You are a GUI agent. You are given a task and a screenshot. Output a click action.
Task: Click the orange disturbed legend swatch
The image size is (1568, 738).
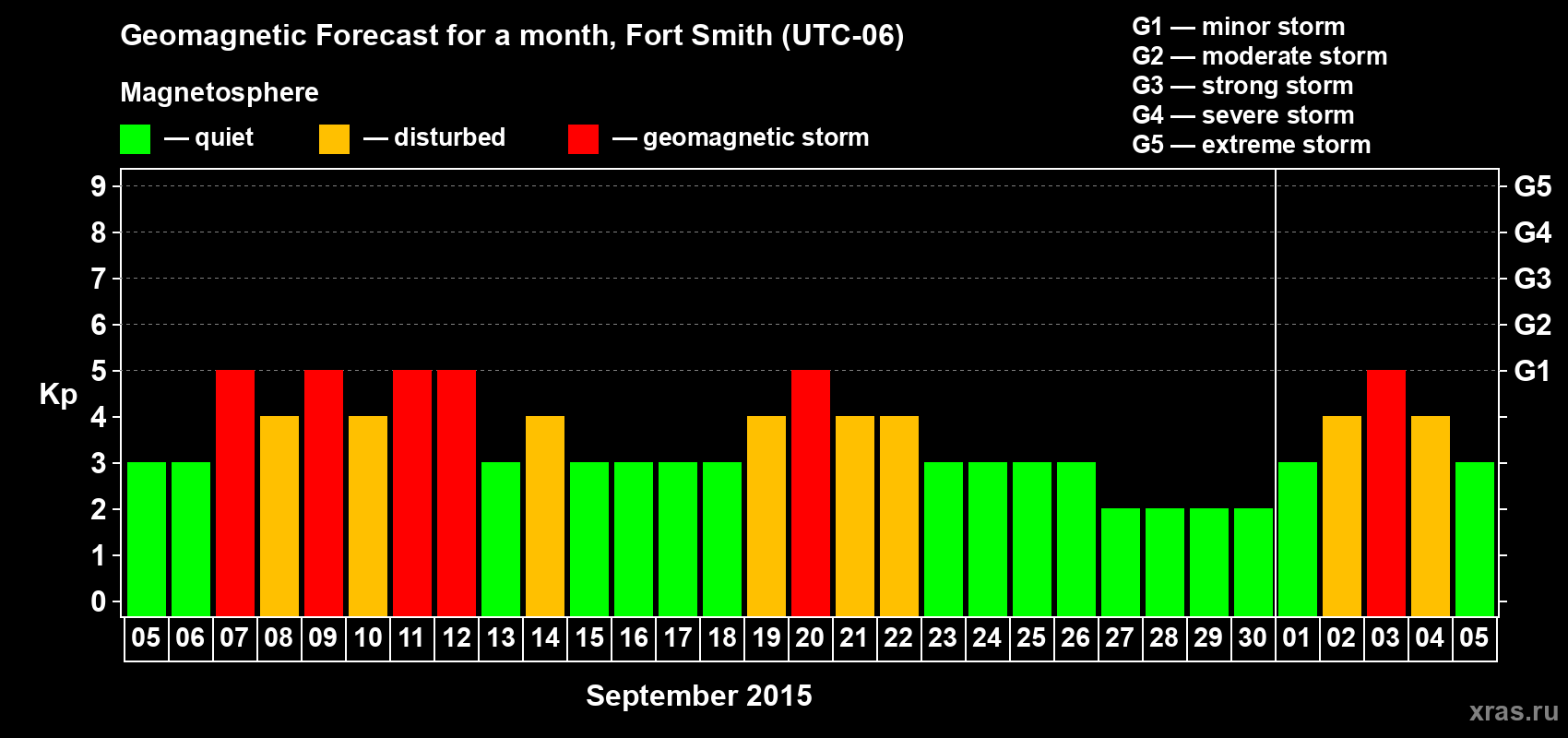(334, 139)
